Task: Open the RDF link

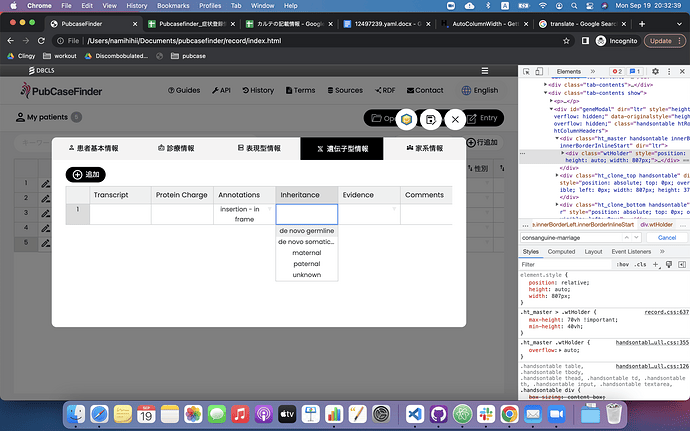Action: 385,90
